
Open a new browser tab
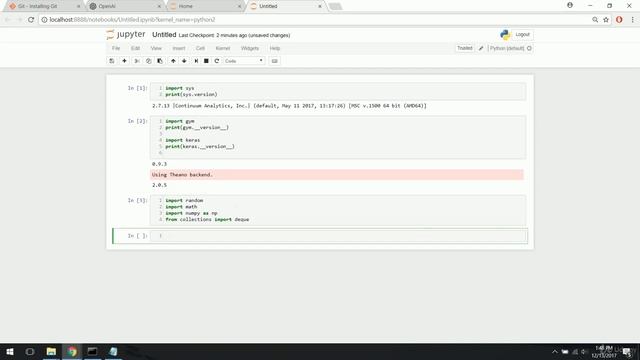pyautogui.click(x=335, y=6)
